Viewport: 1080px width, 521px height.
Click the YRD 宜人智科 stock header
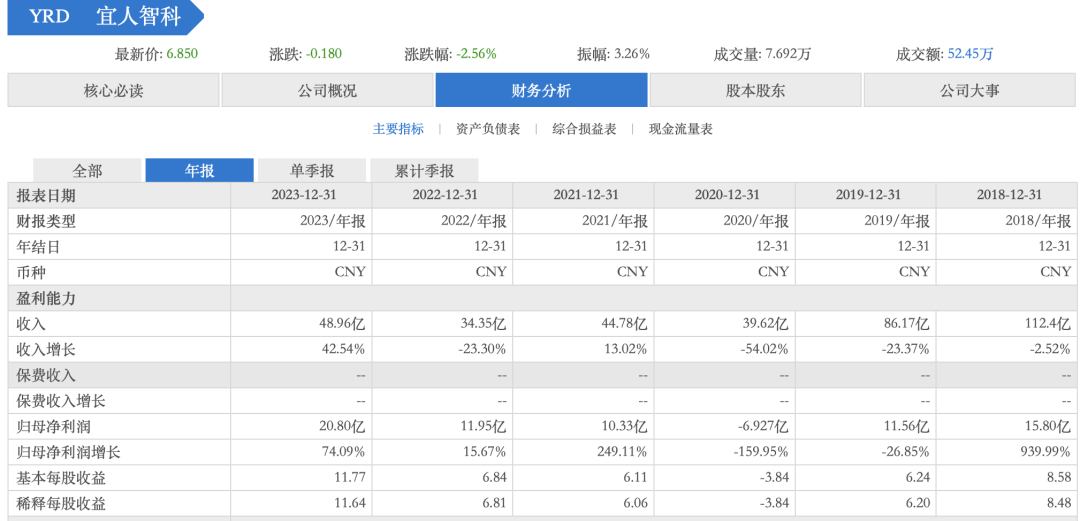pyautogui.click(x=105, y=17)
